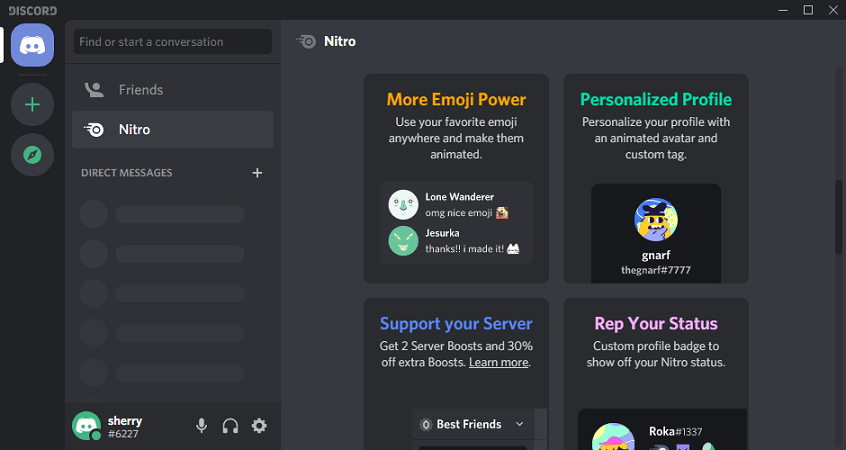
Task: Maximize the Discord window
Action: click(x=808, y=10)
